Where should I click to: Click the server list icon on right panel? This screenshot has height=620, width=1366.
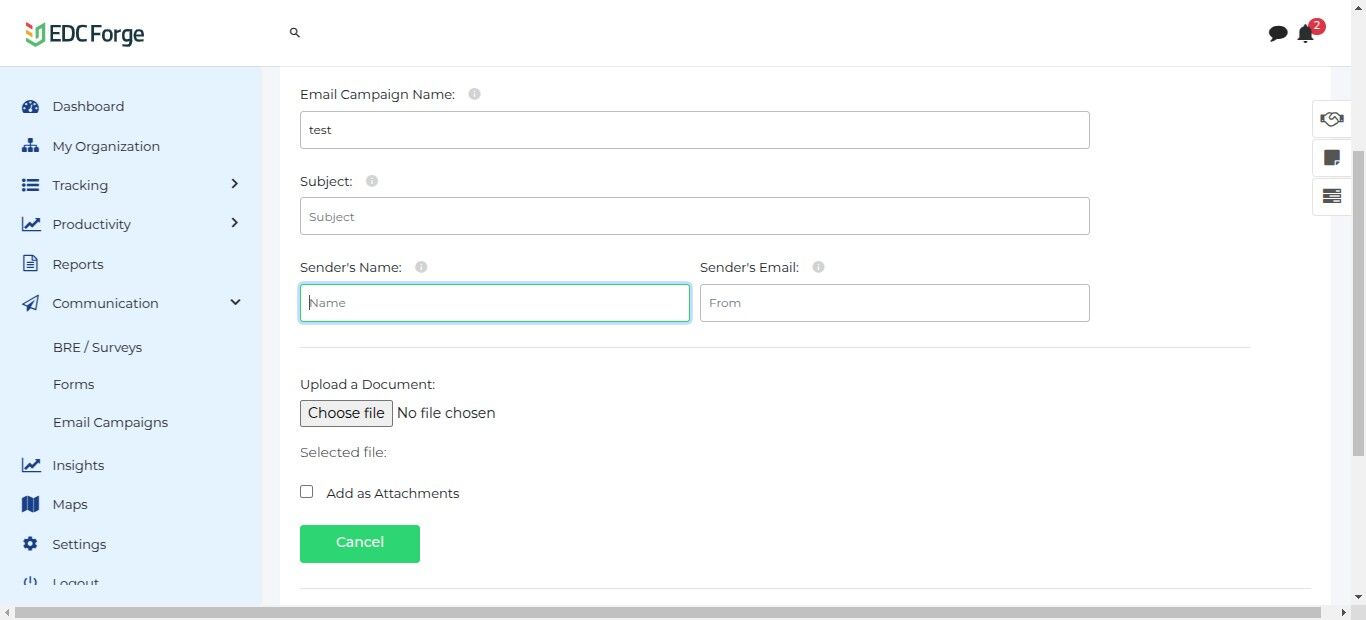[1331, 196]
